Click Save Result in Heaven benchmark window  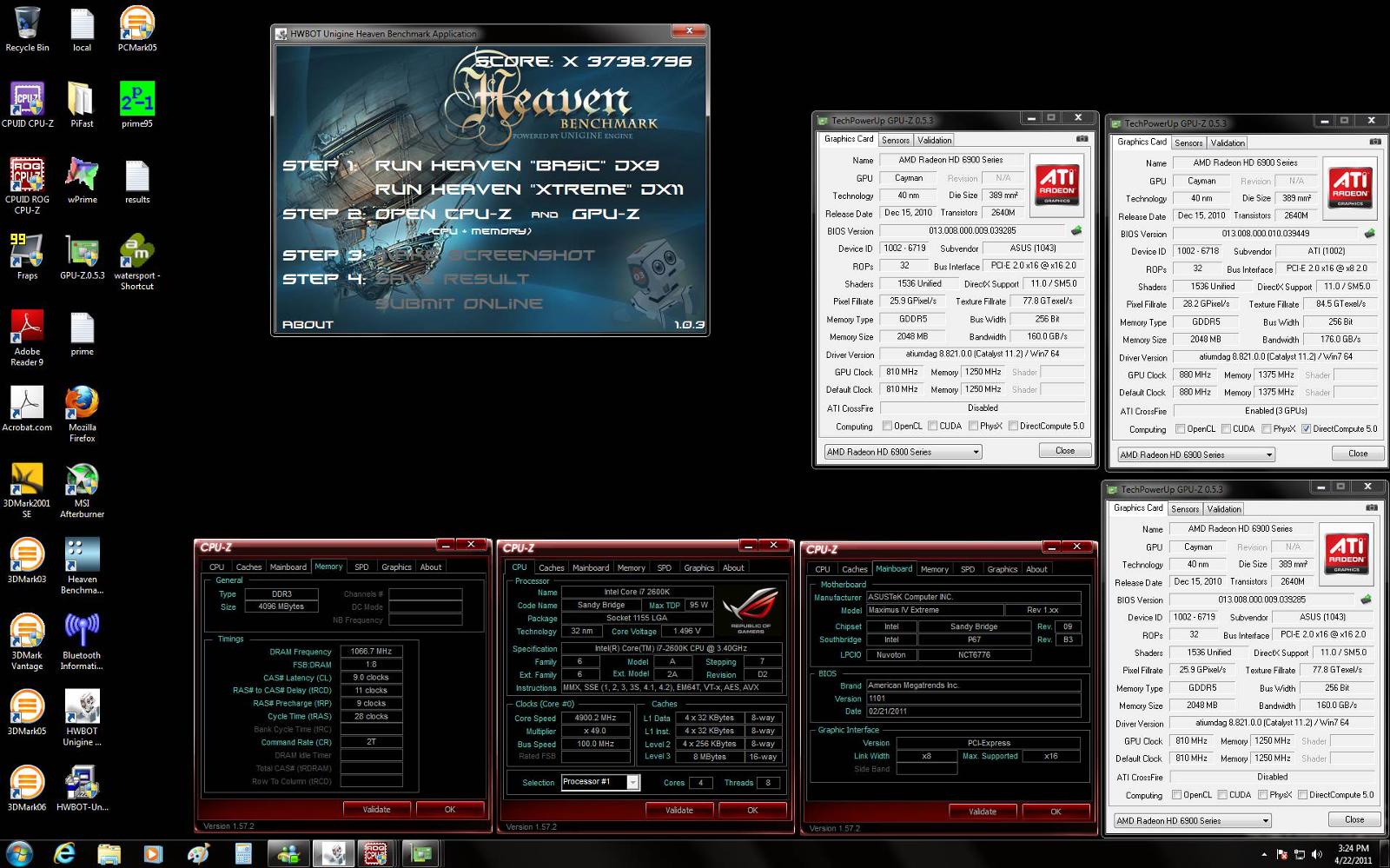(x=453, y=279)
